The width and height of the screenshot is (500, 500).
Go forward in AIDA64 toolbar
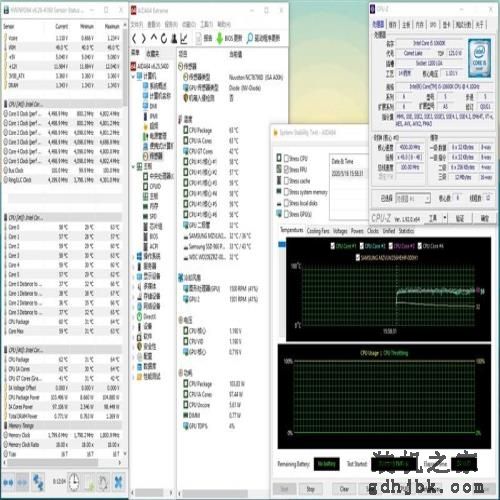coord(144,39)
